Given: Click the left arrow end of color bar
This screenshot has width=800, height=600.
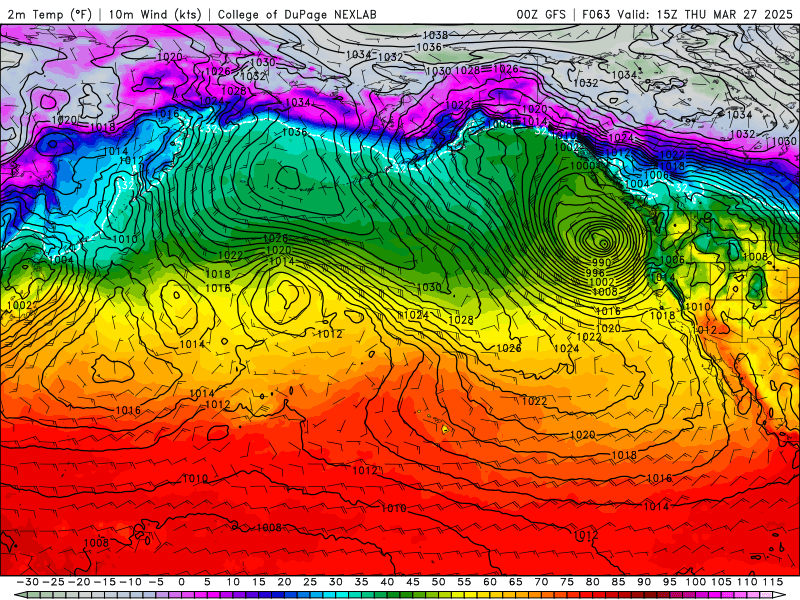Looking at the screenshot, I should 20,595.
